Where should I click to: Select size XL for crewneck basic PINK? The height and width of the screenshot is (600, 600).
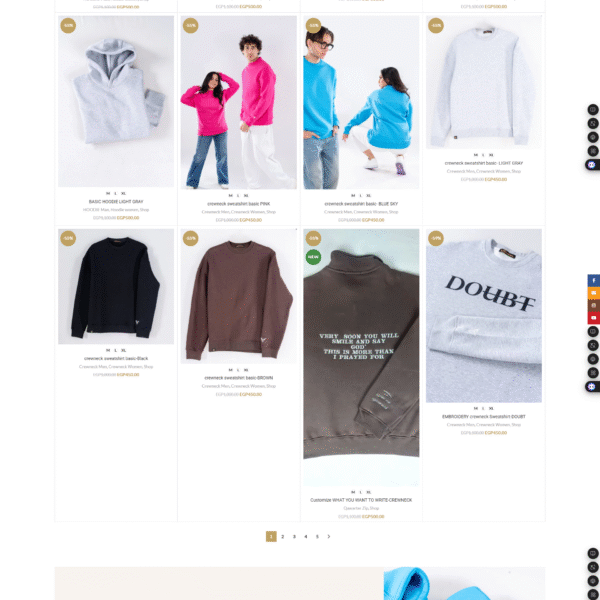(246, 196)
